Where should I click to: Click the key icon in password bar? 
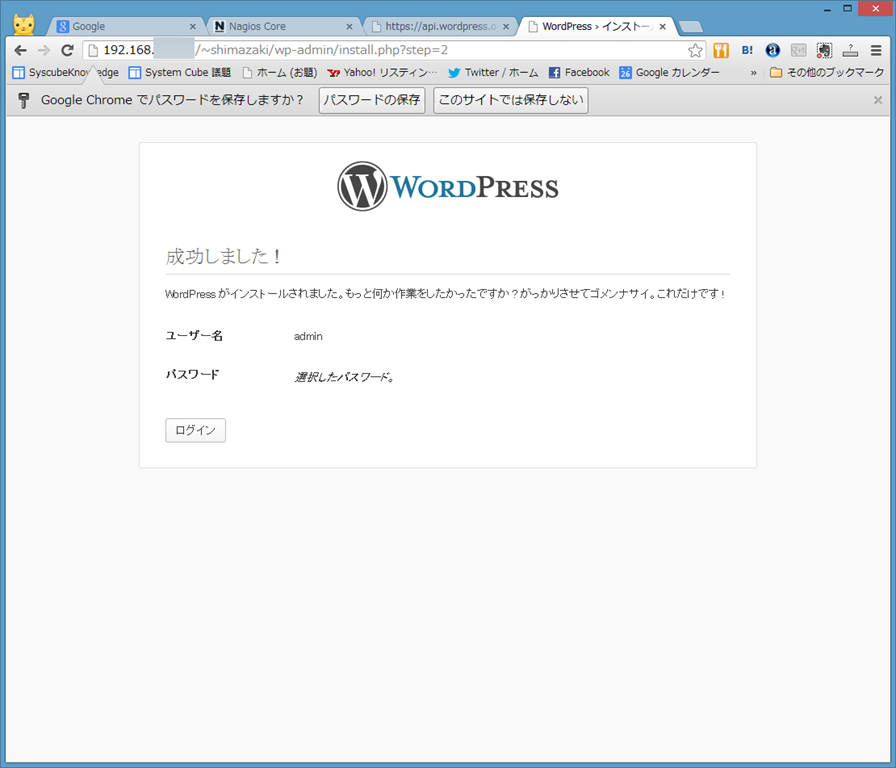(x=23, y=101)
